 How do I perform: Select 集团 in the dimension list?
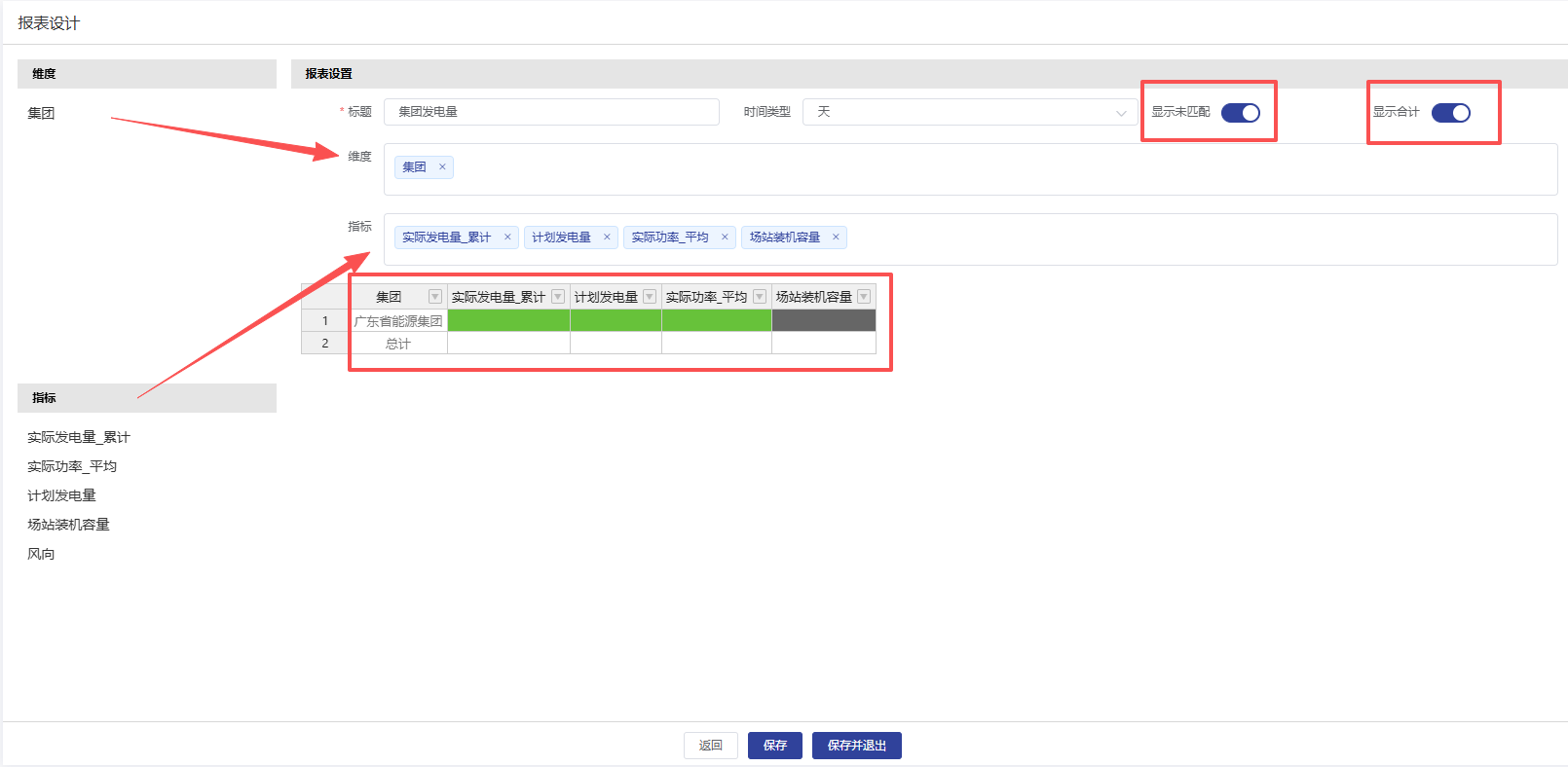click(x=41, y=113)
